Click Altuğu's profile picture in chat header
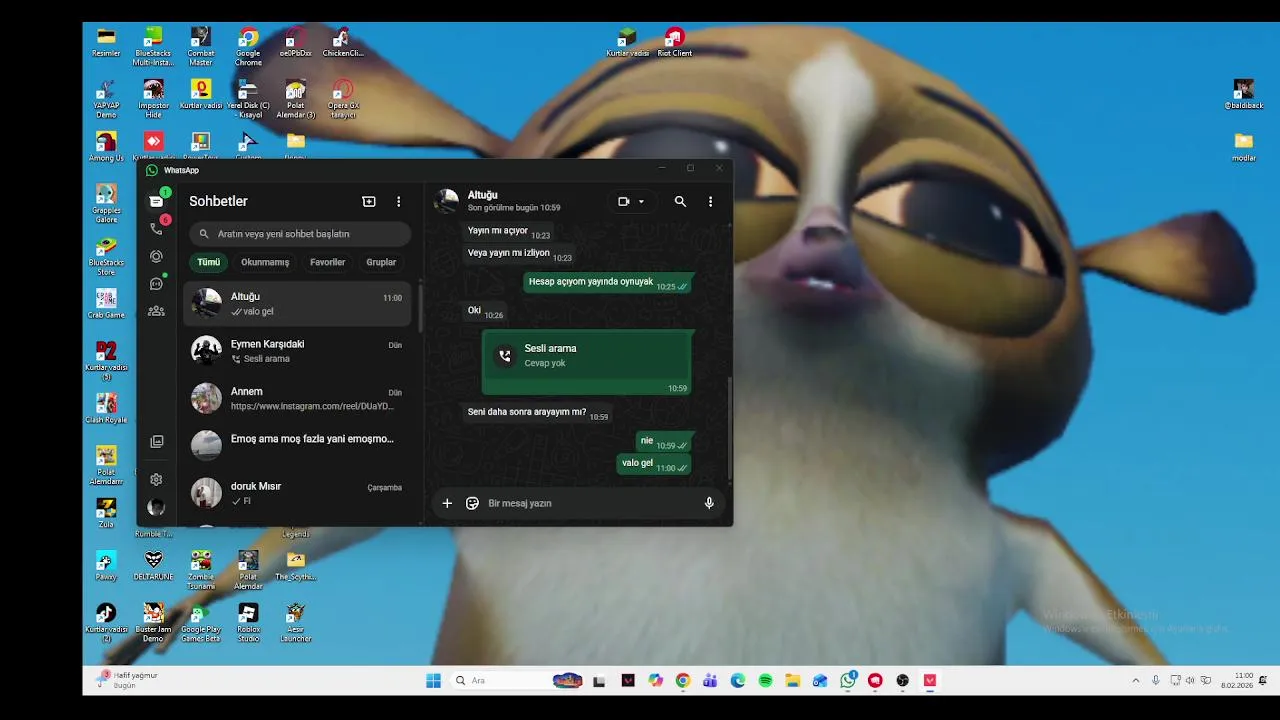 point(447,201)
